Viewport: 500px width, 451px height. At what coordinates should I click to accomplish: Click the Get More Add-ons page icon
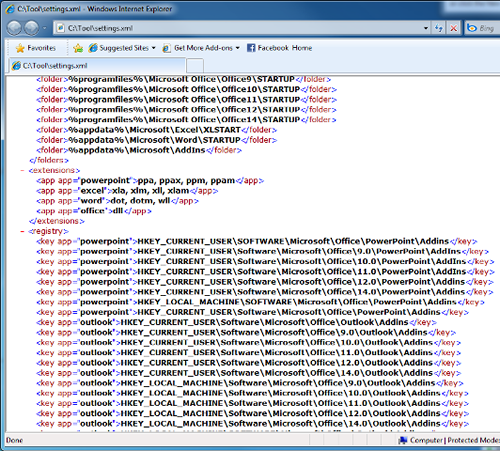166,48
